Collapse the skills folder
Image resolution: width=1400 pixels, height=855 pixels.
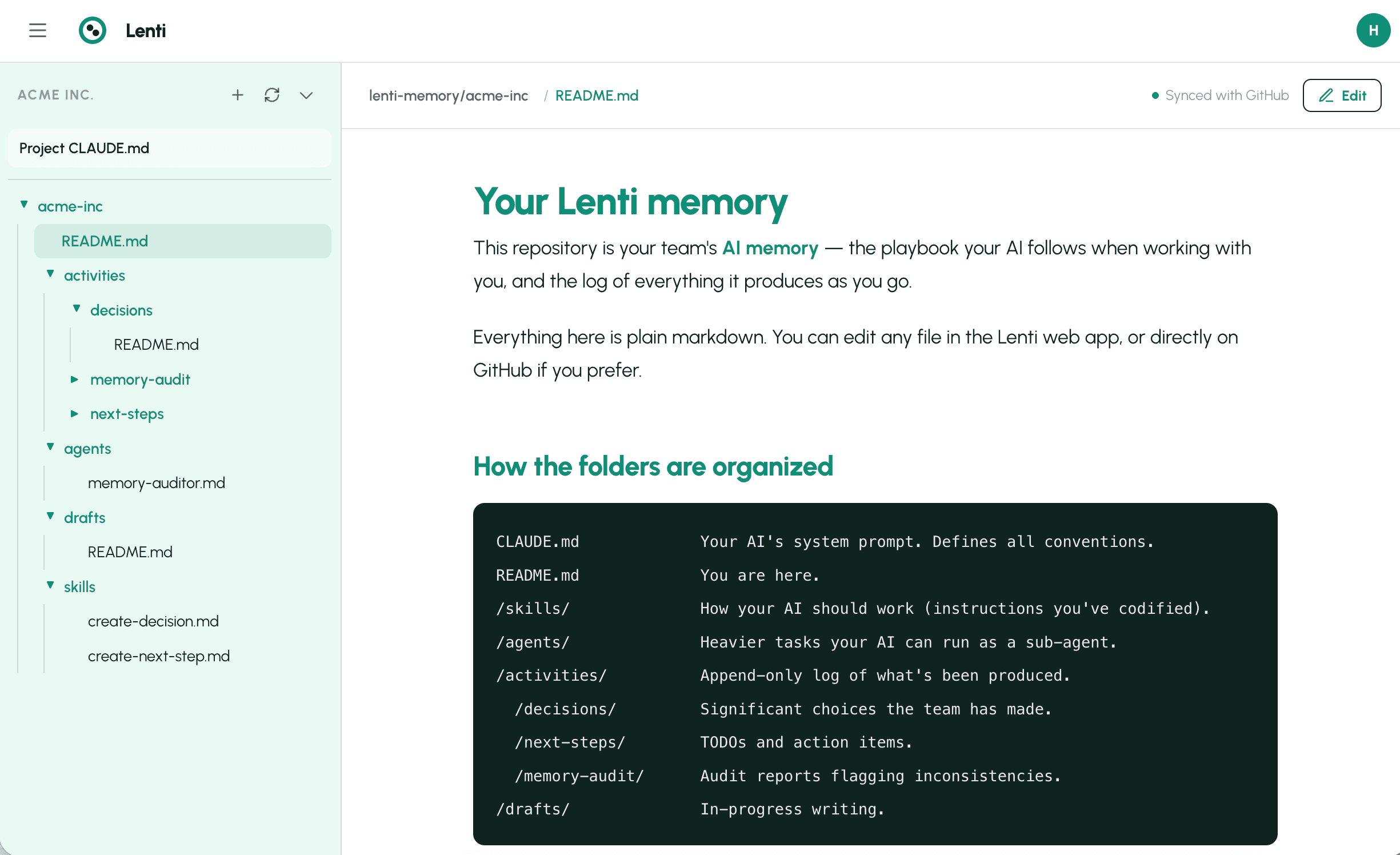[50, 585]
